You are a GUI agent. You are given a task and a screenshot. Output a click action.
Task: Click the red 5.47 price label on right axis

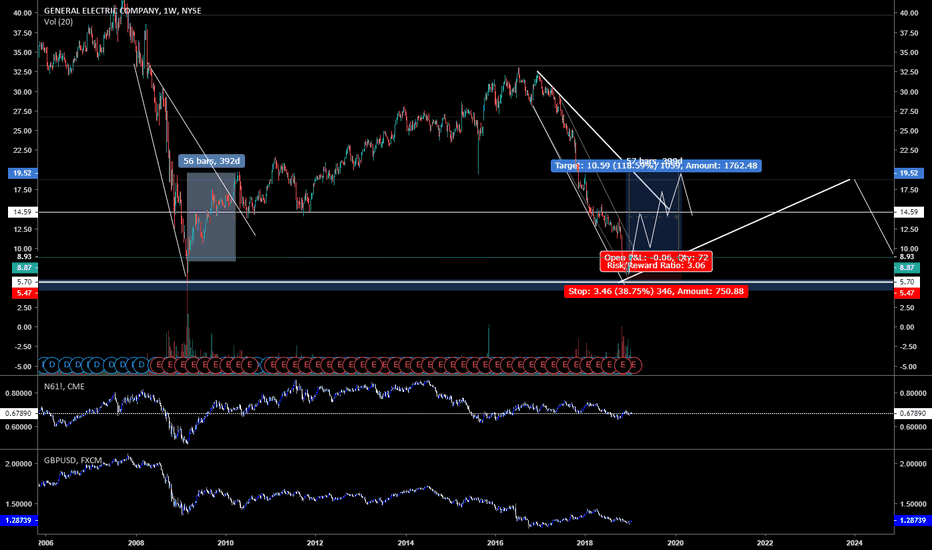pyautogui.click(x=906, y=293)
